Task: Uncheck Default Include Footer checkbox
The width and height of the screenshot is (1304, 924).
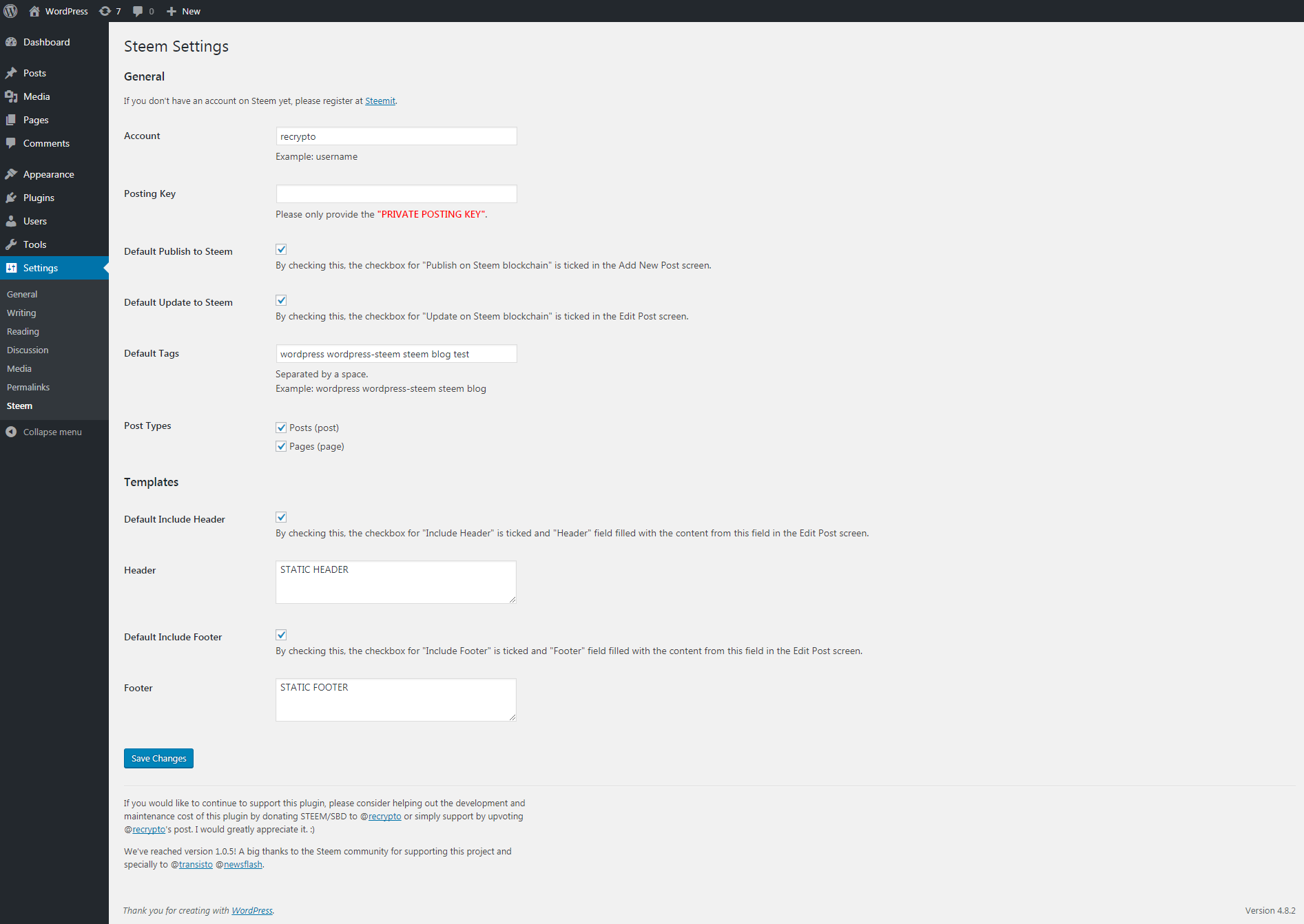Action: tap(281, 635)
